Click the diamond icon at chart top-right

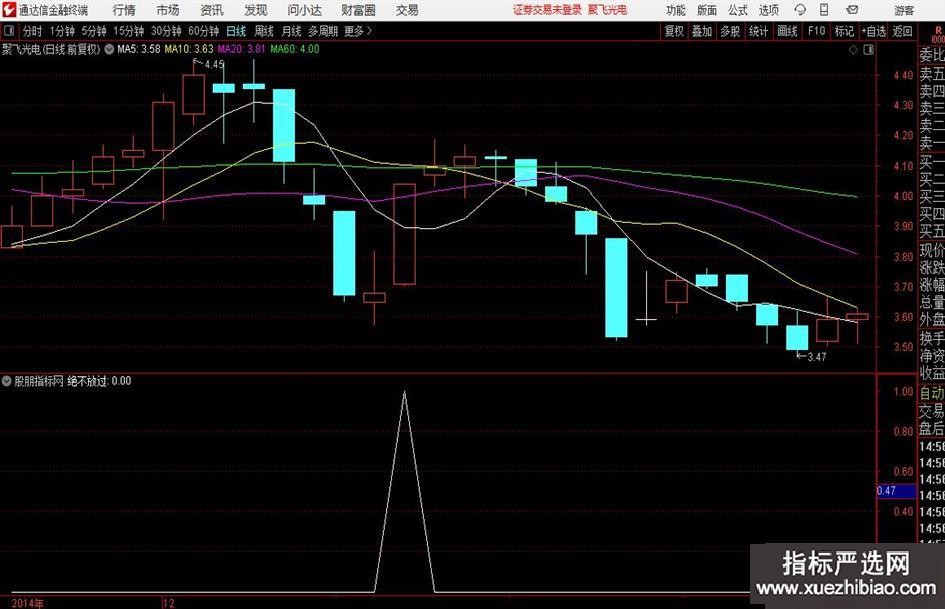click(x=853, y=50)
